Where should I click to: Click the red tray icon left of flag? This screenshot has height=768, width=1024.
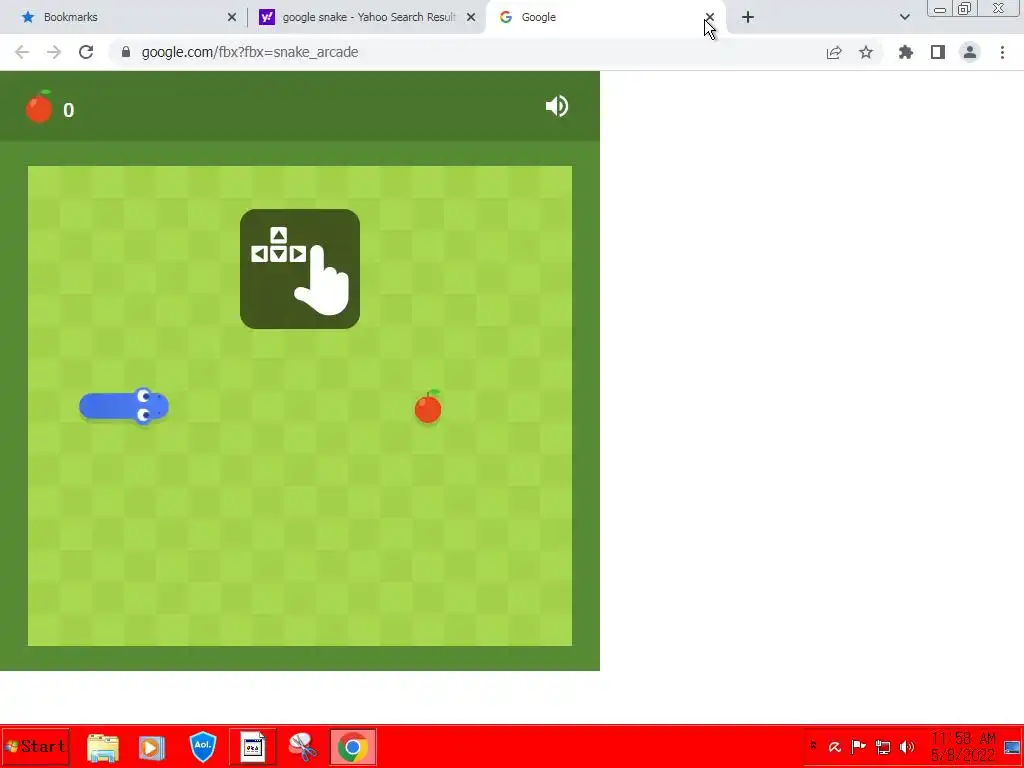click(835, 747)
